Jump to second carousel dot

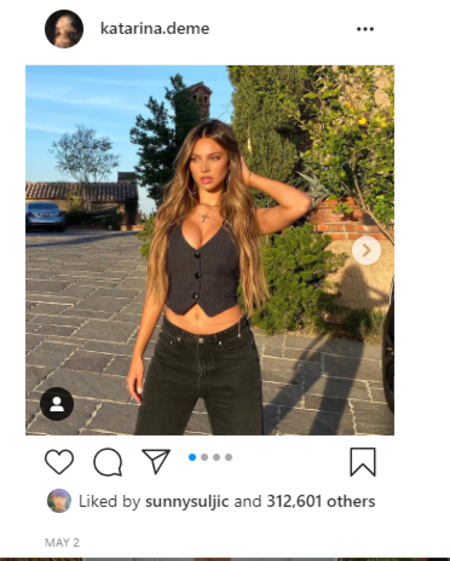coord(204,457)
